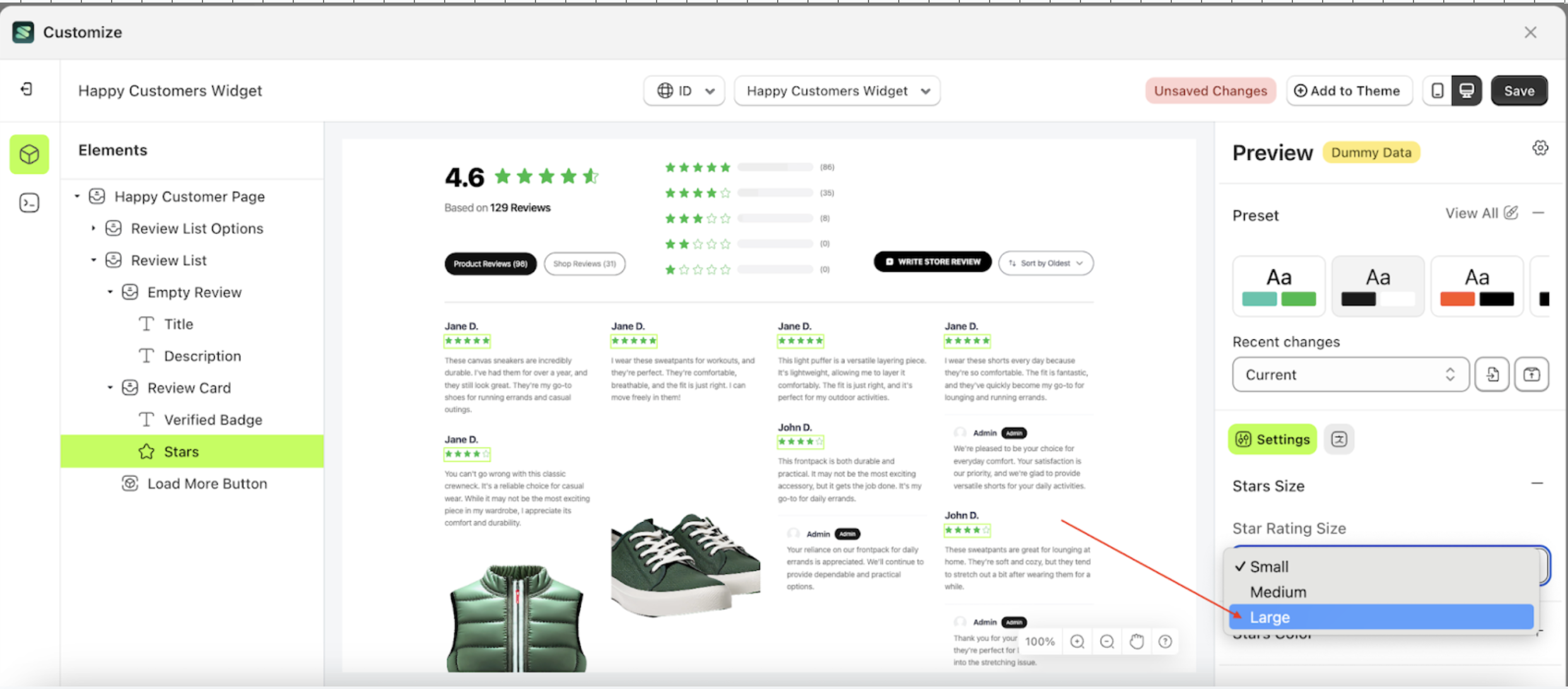Click the exit editor icon at top left
The image size is (1568, 689).
point(26,89)
